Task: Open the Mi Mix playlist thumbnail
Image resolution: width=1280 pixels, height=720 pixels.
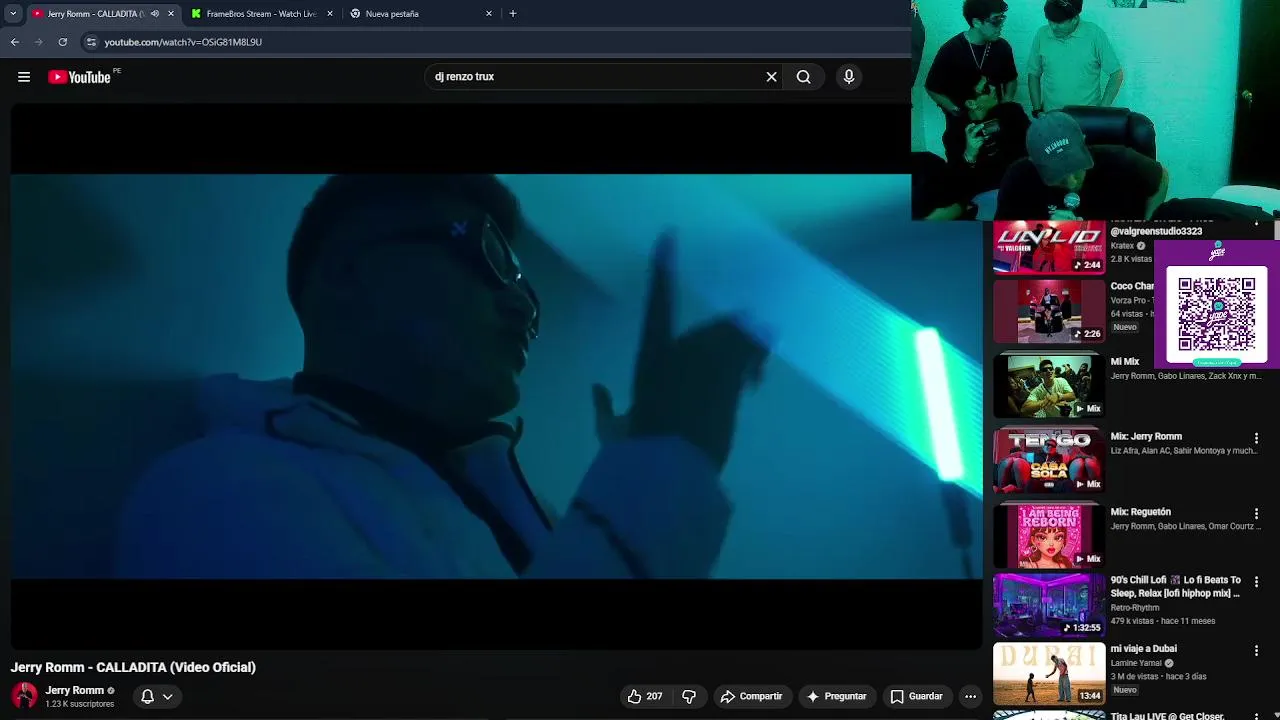Action: coord(1048,385)
